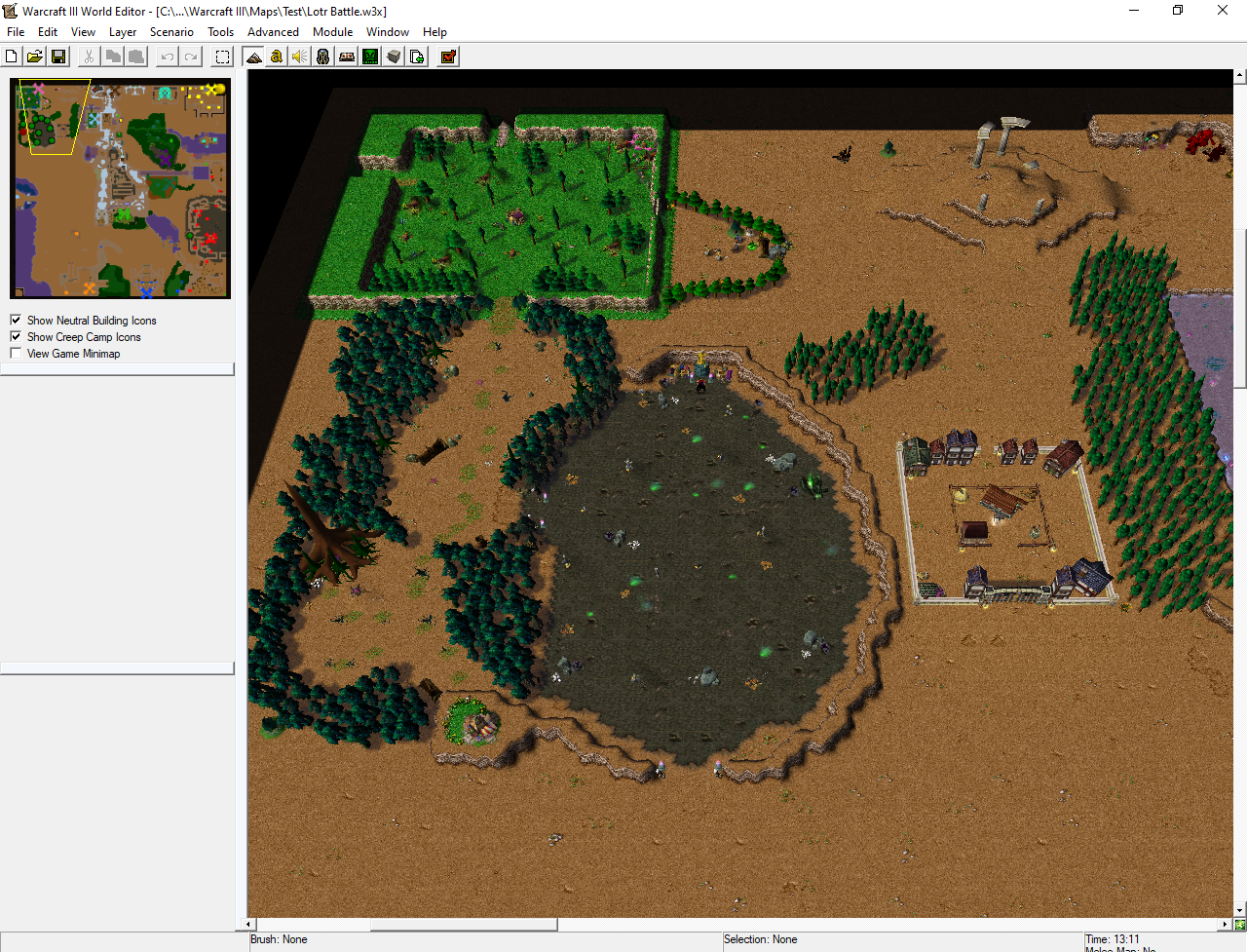The width and height of the screenshot is (1247, 952).
Task: Save the map using the floppy disk icon
Action: point(58,57)
